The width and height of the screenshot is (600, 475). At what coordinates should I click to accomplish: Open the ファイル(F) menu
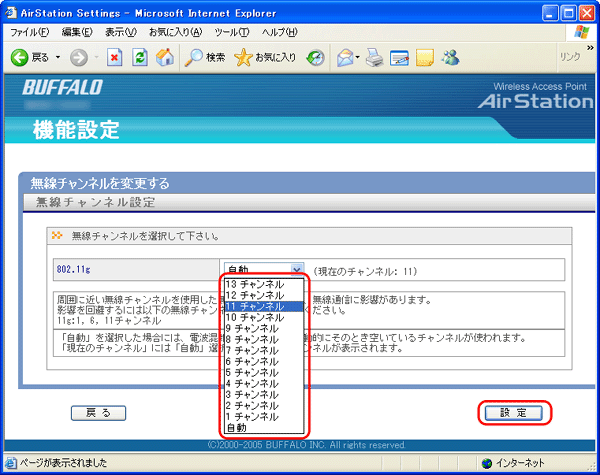(30, 33)
